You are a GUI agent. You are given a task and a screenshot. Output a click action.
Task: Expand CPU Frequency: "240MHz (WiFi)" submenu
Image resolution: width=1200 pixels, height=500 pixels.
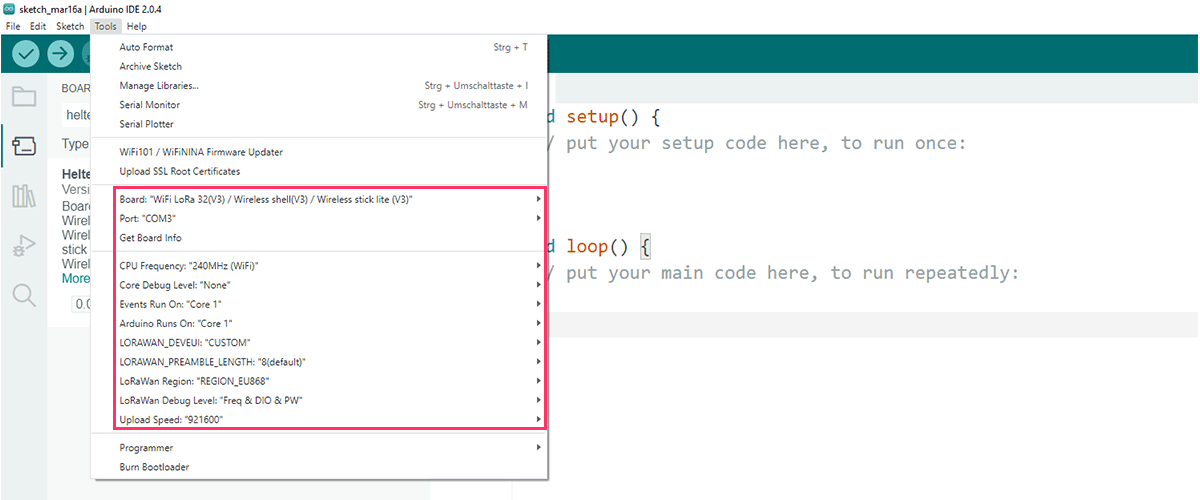(x=319, y=266)
